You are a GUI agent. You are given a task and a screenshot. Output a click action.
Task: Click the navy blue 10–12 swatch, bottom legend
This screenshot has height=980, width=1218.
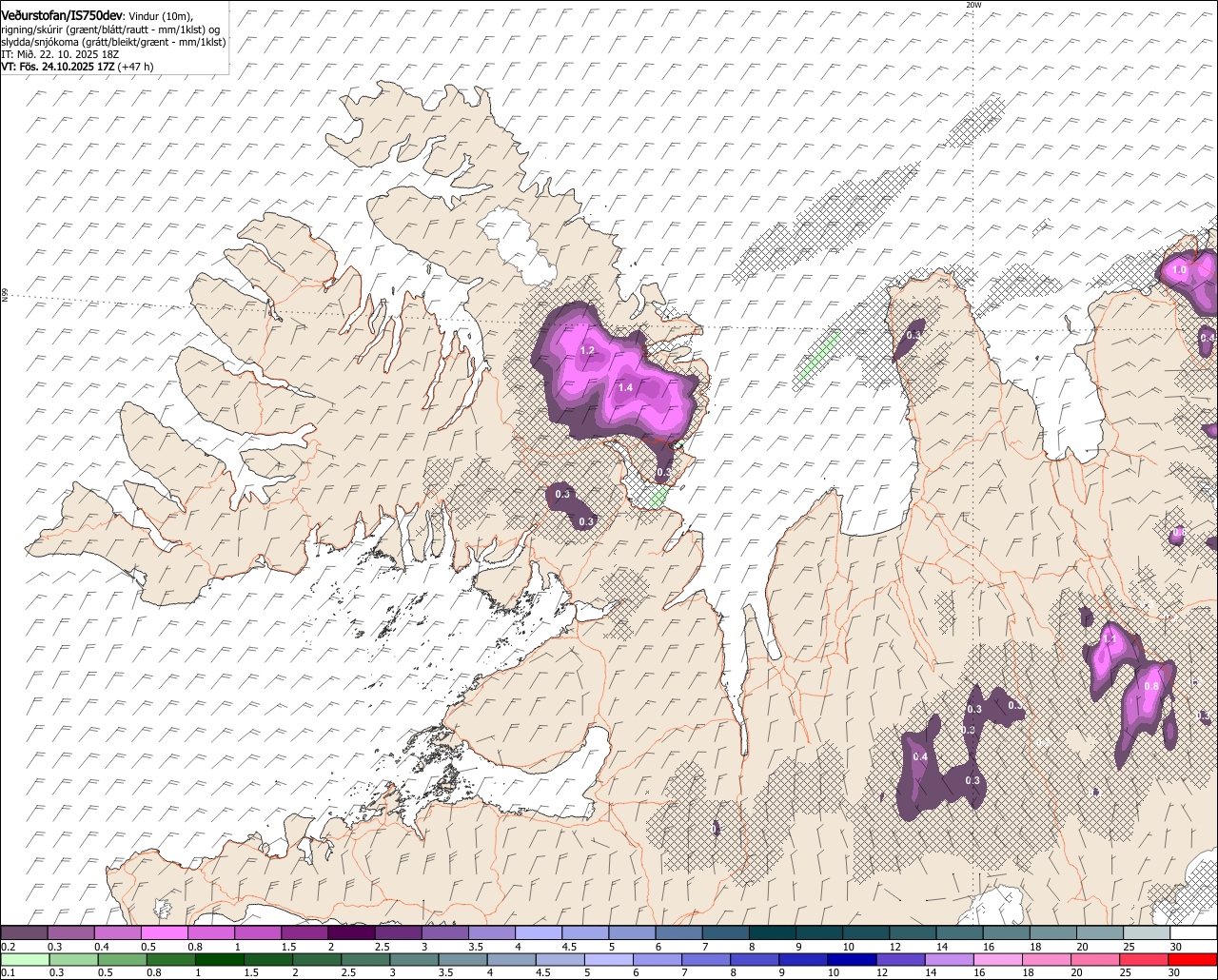pyautogui.click(x=852, y=960)
